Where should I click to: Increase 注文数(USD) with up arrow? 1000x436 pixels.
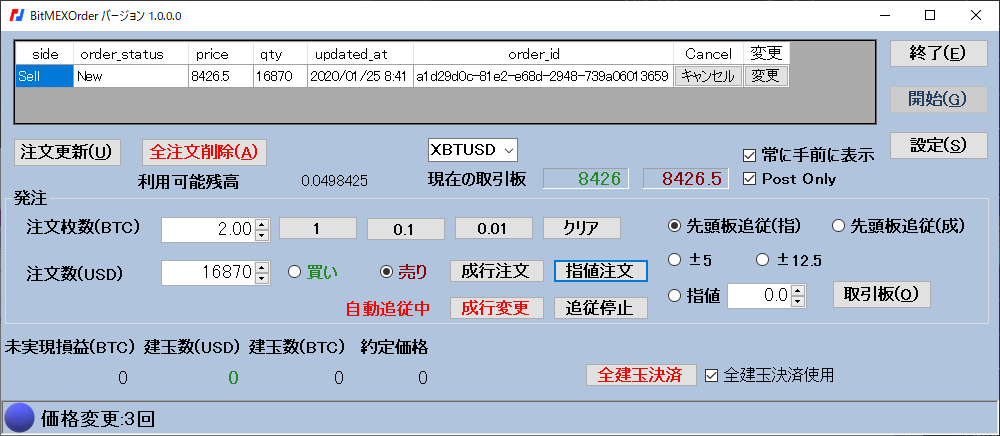[261, 268]
